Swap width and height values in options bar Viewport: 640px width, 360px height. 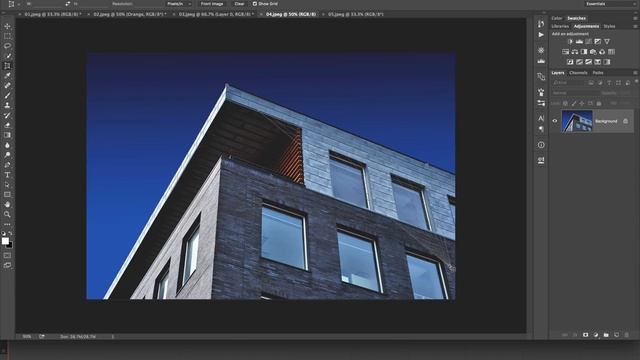pyautogui.click(x=67, y=4)
